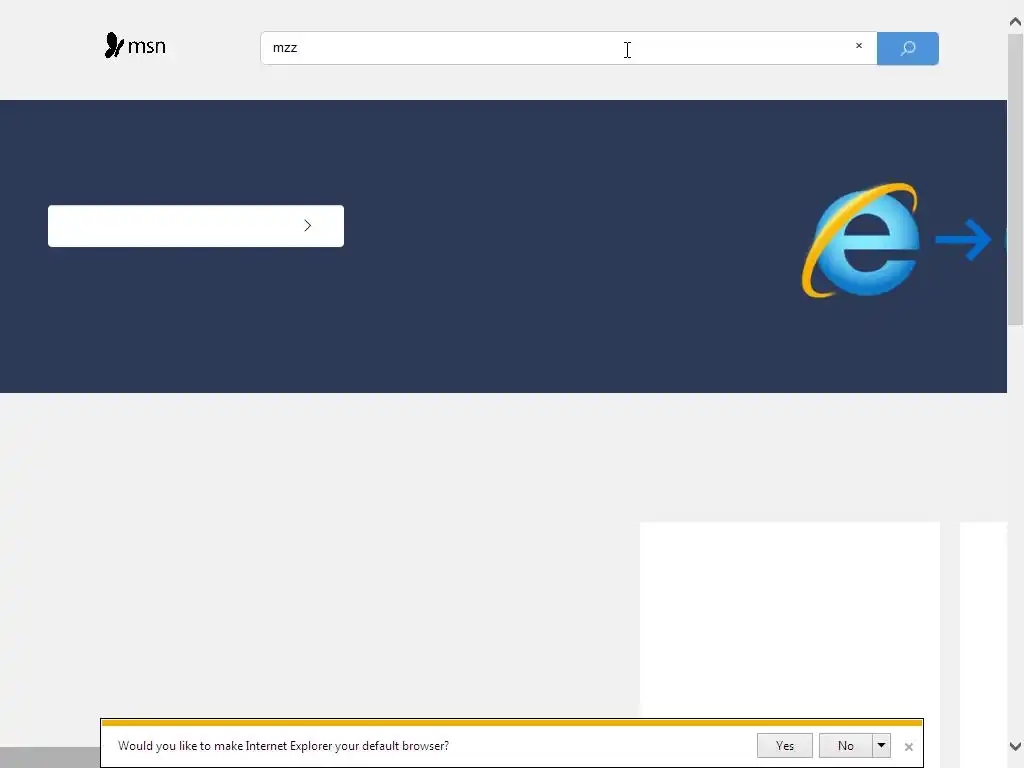This screenshot has height=768, width=1024.
Task: Click the scrollbar up arrow
Action: (1016, 22)
